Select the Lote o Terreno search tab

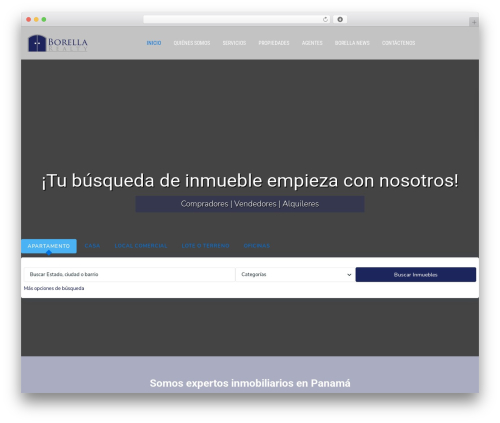(206, 246)
